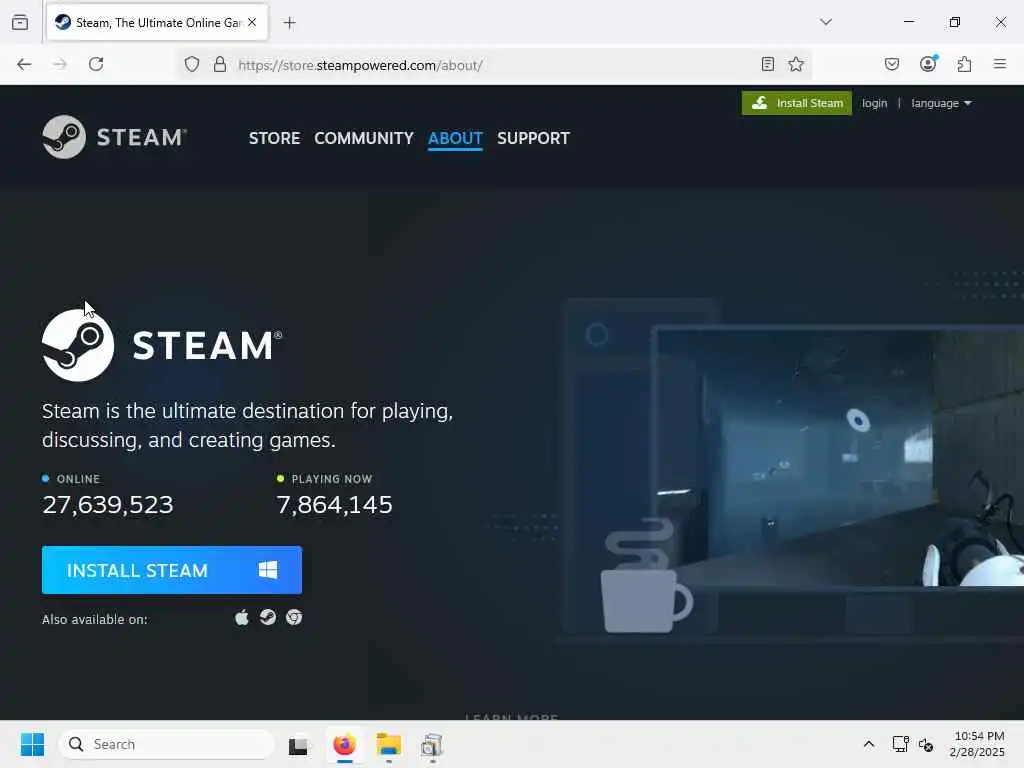The width and height of the screenshot is (1024, 768).
Task: Click the PLAYING NOW label
Action: coord(332,479)
